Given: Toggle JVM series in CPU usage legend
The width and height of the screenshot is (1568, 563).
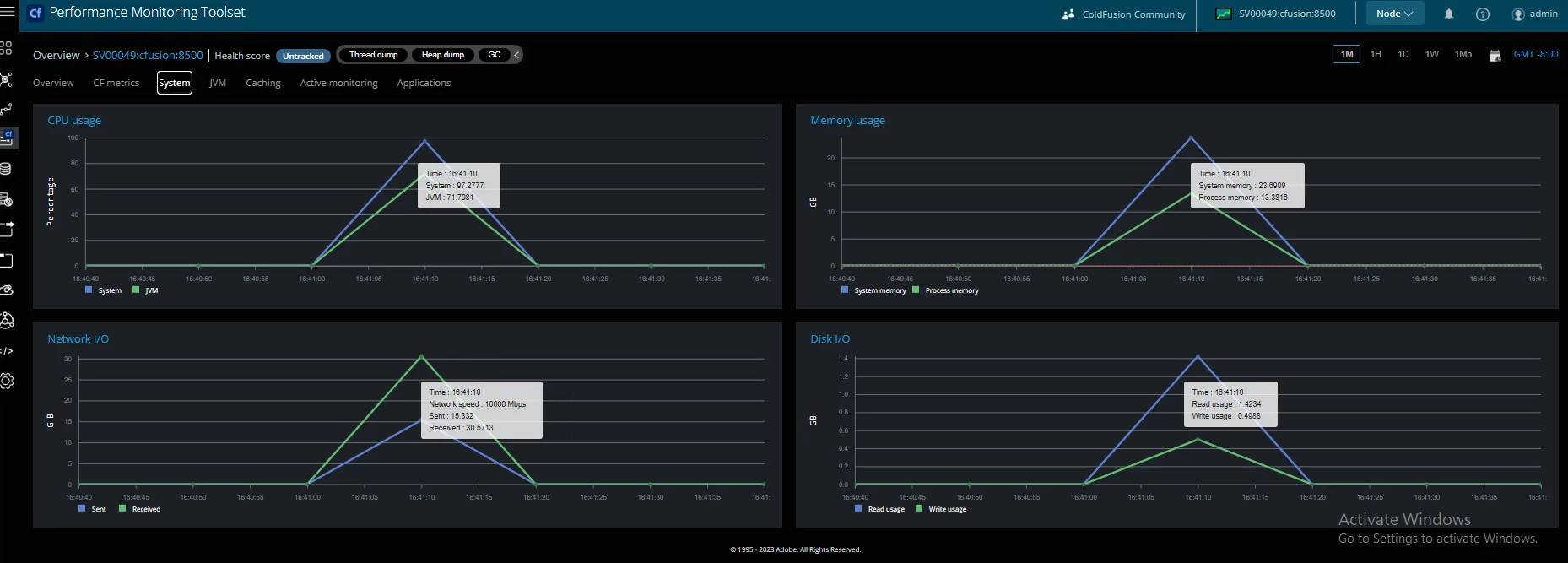Looking at the screenshot, I should coord(145,290).
